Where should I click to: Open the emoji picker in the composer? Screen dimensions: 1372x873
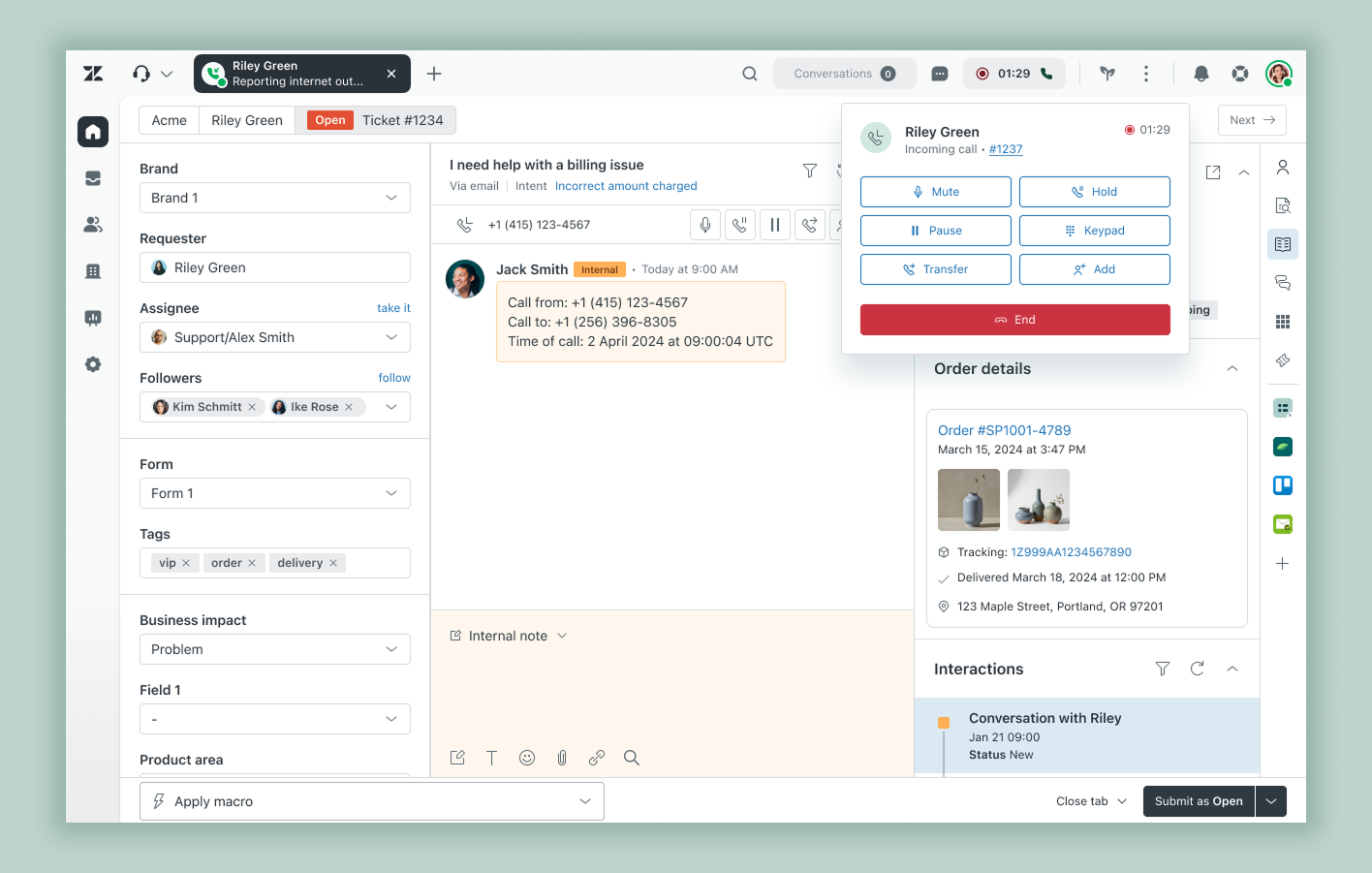pyautogui.click(x=527, y=758)
